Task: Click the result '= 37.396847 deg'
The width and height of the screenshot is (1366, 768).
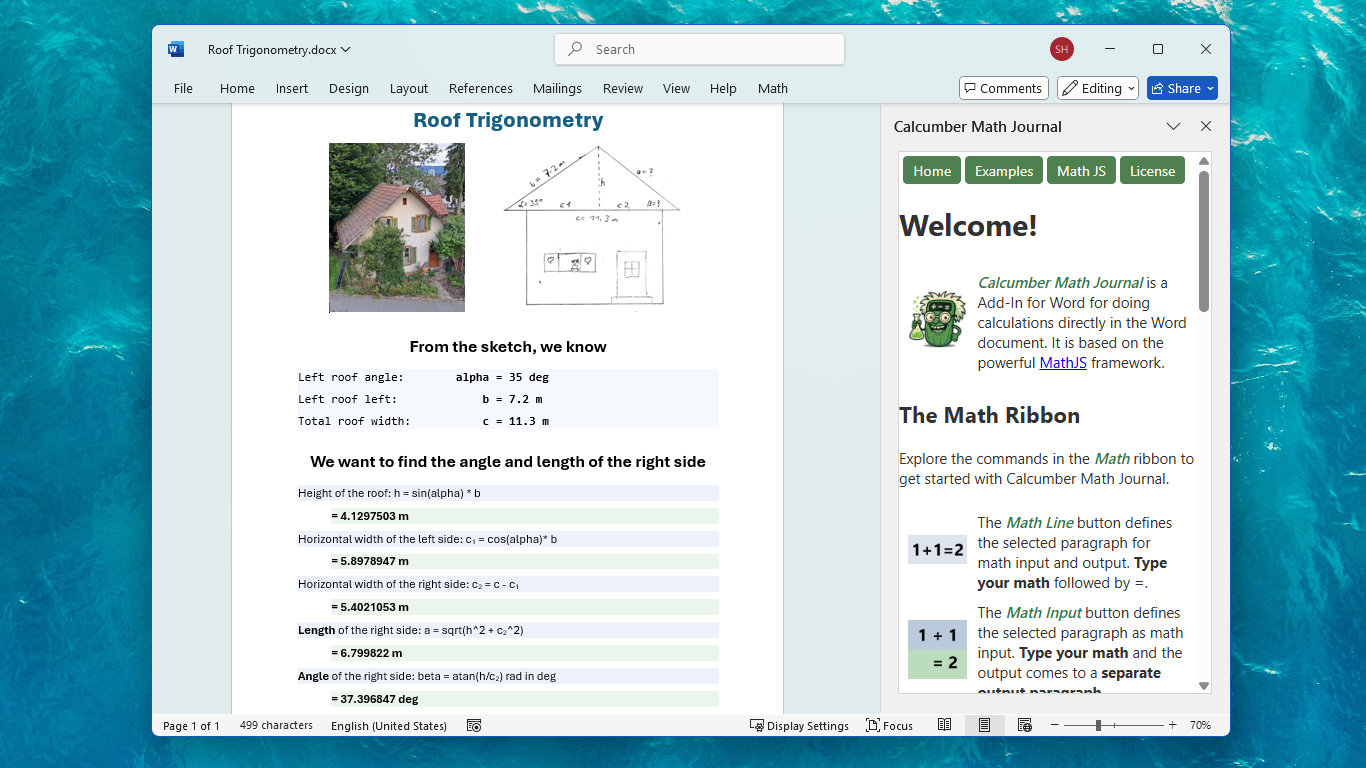Action: [375, 699]
